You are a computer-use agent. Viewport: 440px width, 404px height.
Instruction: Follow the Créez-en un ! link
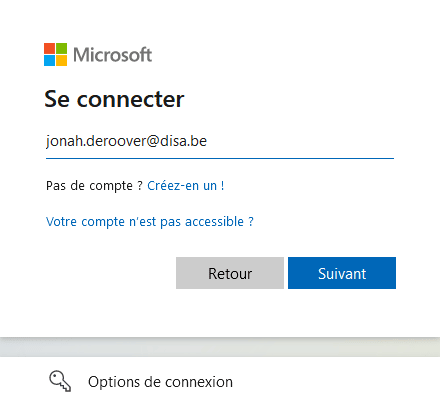(x=186, y=186)
